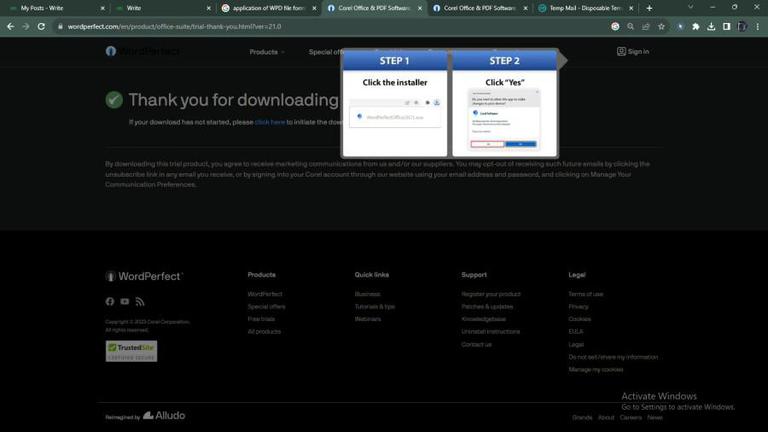Click the URL address bar
Viewport: 768px width, 432px height.
coord(333,26)
